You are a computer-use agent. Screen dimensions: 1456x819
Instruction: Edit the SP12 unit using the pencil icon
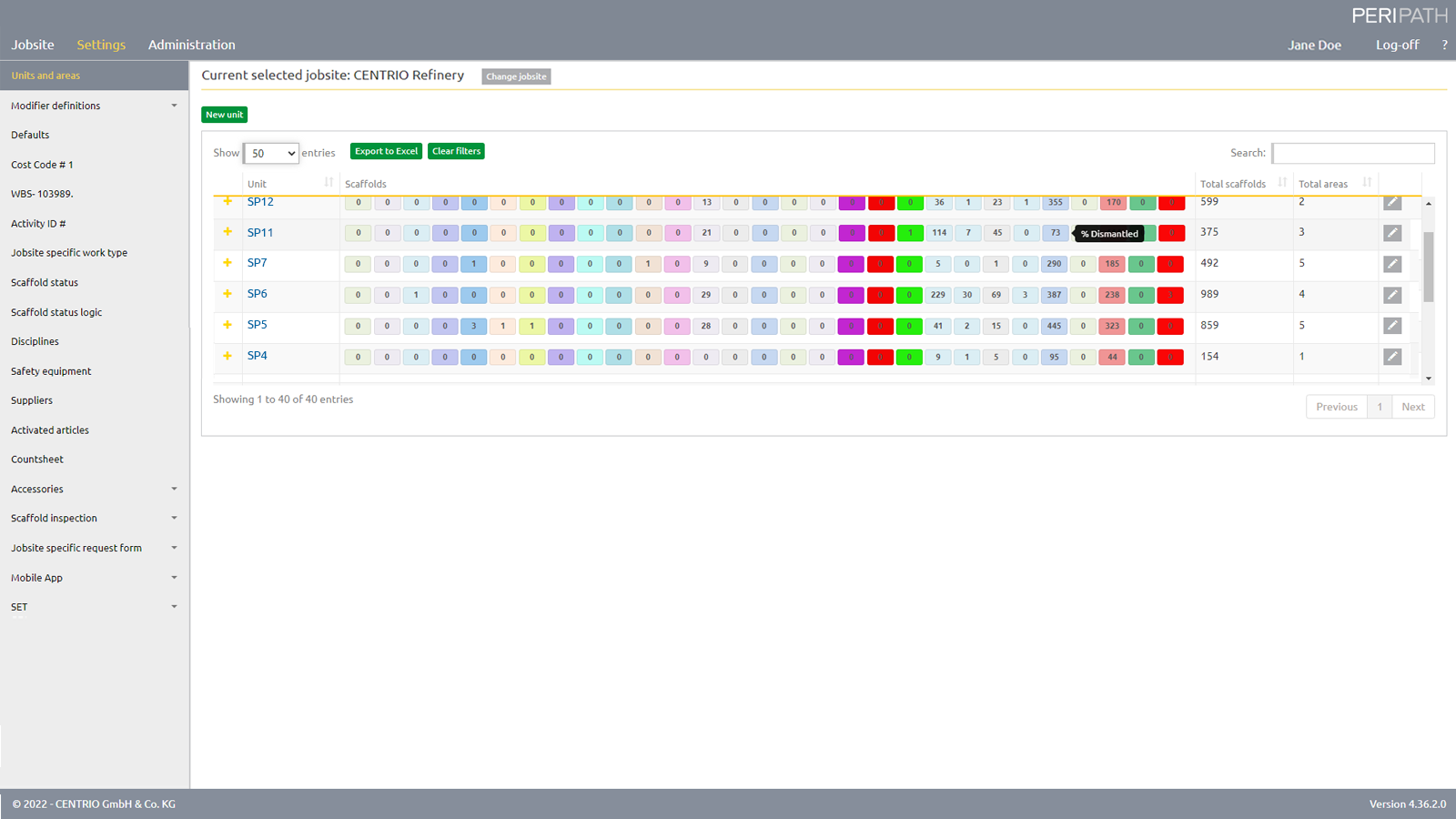(1392, 202)
